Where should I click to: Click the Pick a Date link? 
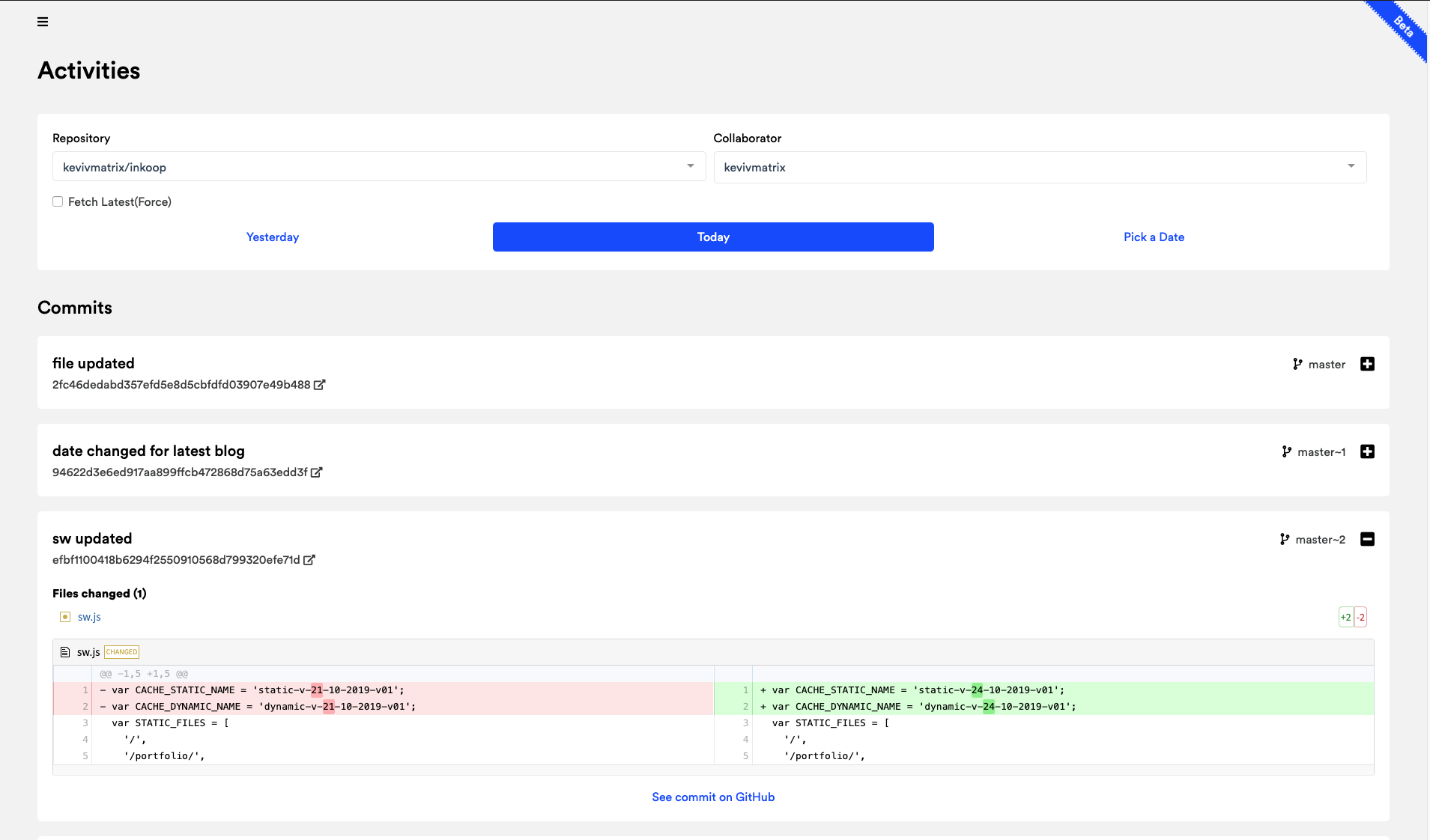[1153, 237]
